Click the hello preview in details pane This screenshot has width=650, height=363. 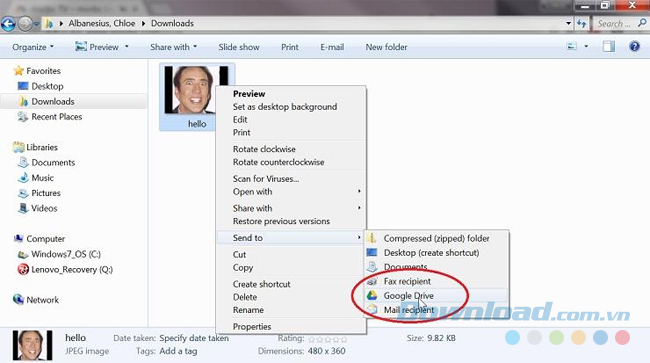32,345
